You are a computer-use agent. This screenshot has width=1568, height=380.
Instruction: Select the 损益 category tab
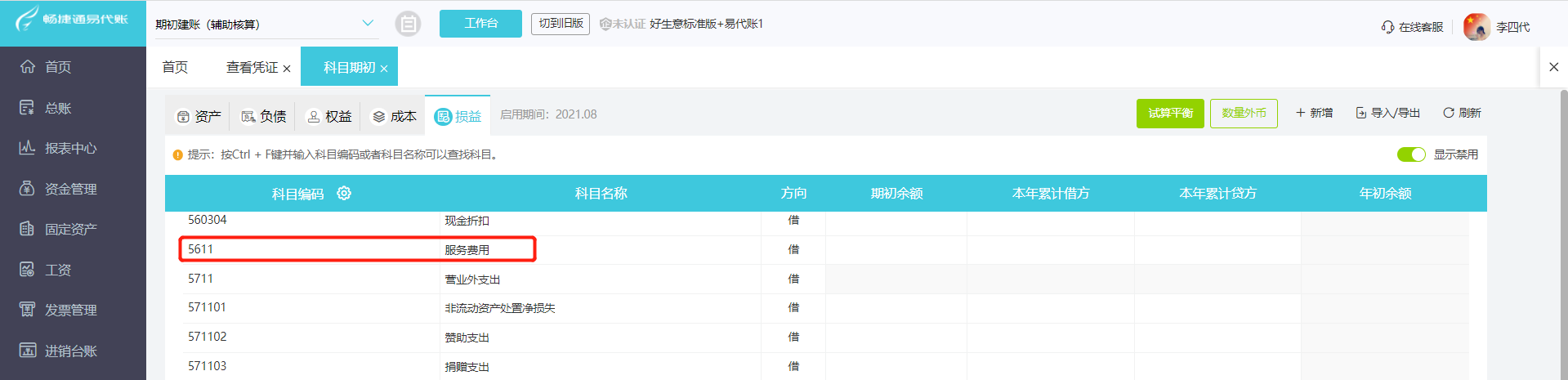click(x=458, y=117)
